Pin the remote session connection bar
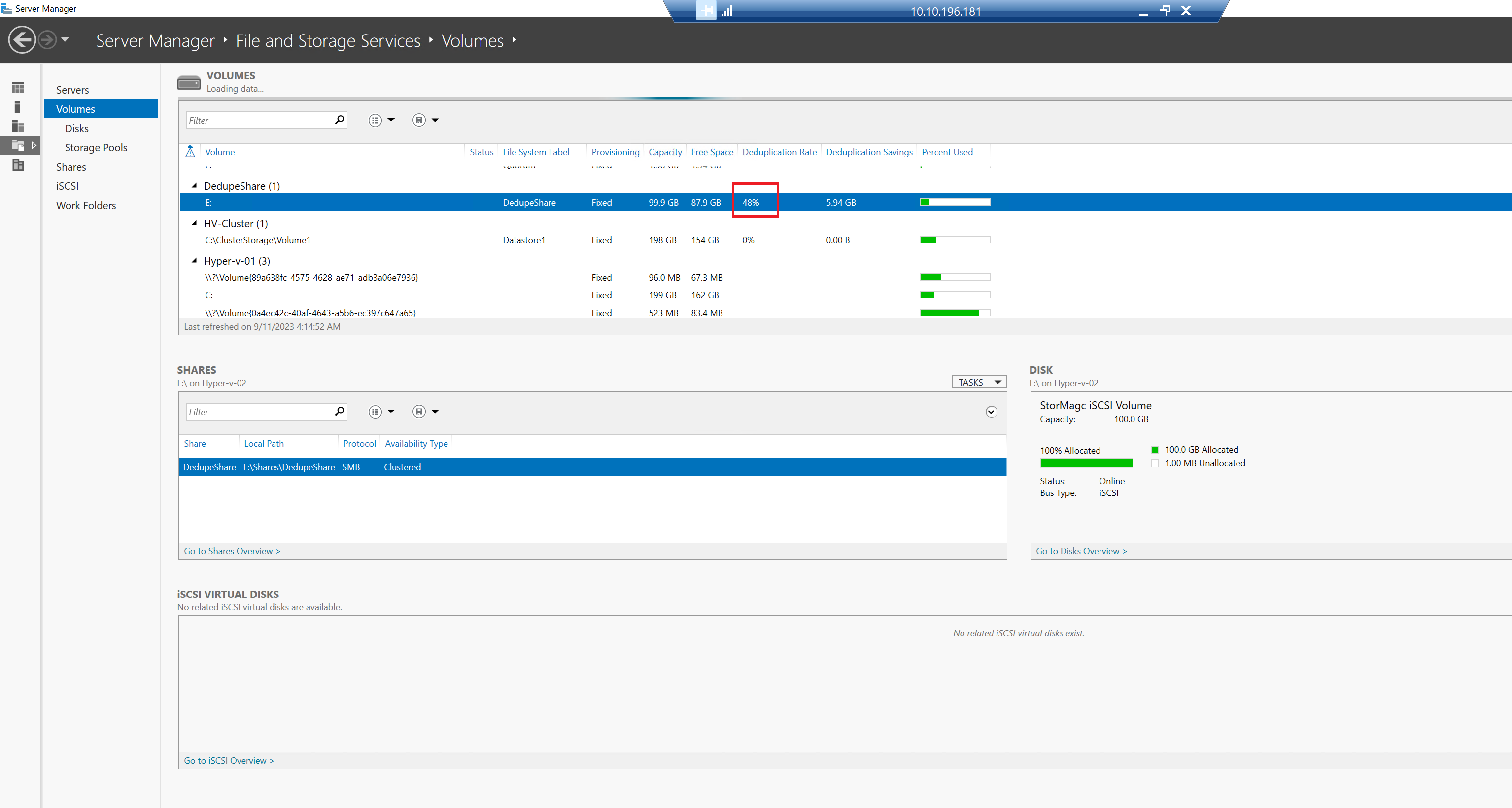This screenshot has width=1512, height=808. coord(706,10)
